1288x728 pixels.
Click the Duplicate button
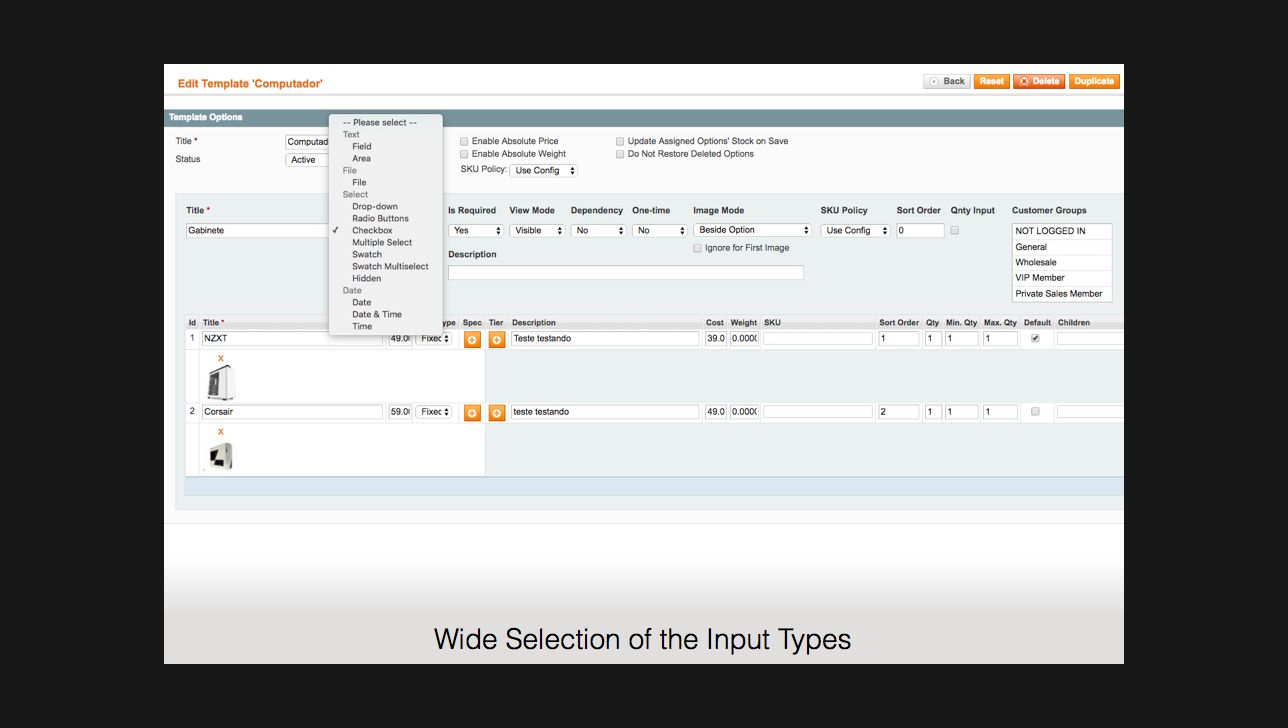click(x=1094, y=81)
